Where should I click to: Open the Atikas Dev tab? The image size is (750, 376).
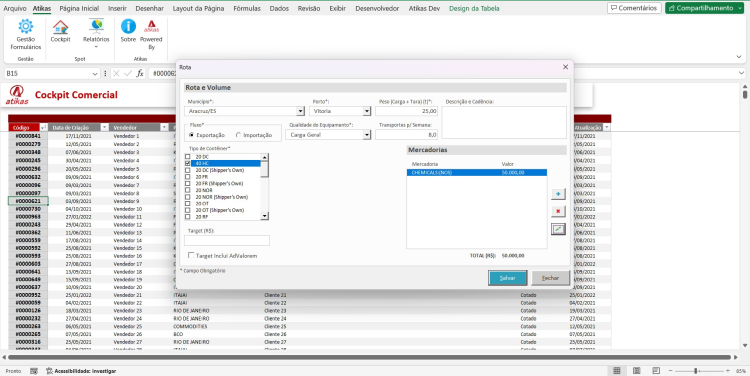coord(424,8)
